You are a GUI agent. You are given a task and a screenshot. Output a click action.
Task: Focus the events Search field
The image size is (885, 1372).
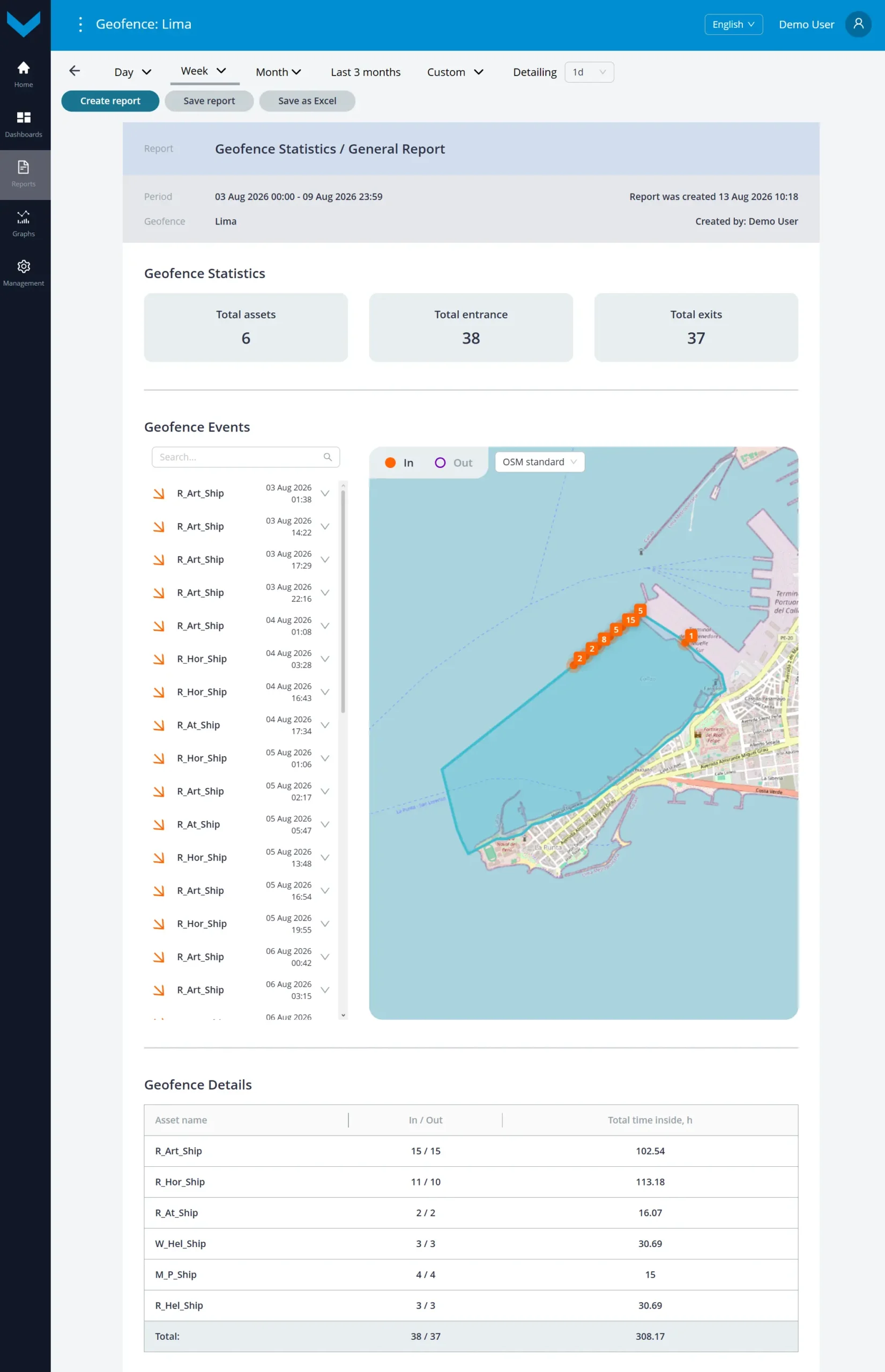pyautogui.click(x=246, y=457)
